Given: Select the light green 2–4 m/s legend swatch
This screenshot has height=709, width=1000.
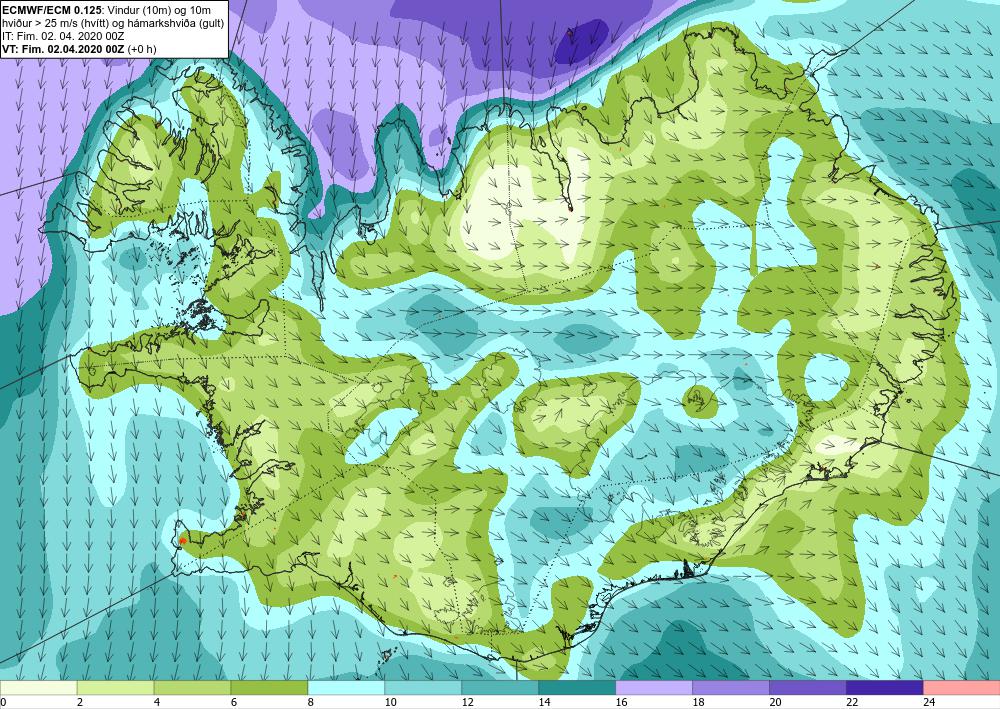Looking at the screenshot, I should [115, 687].
